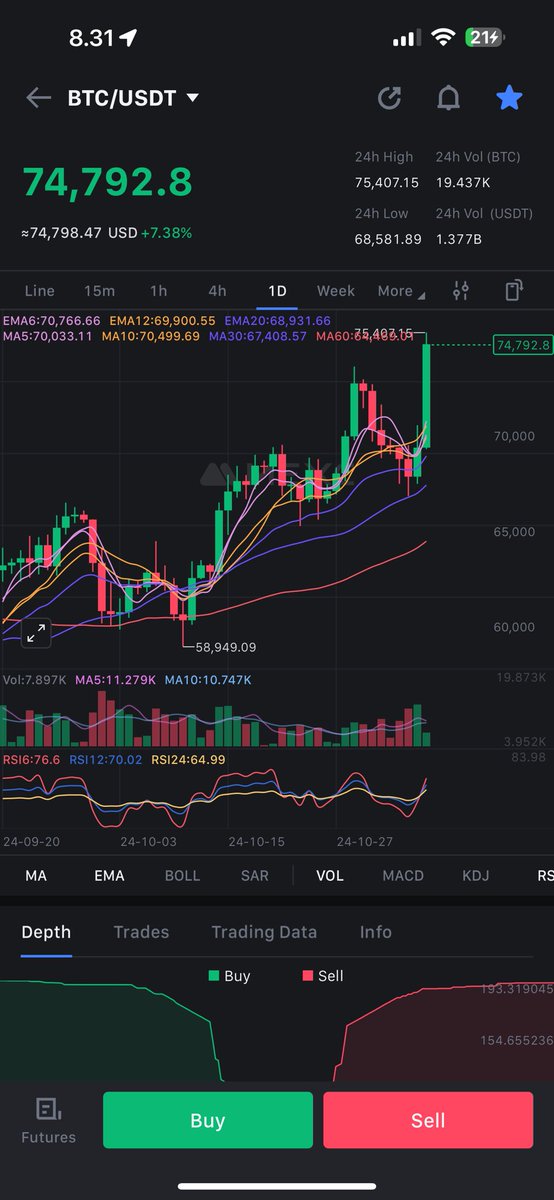The width and height of the screenshot is (554, 1200).
Task: Toggle KDJ sub-indicator
Action: (476, 875)
